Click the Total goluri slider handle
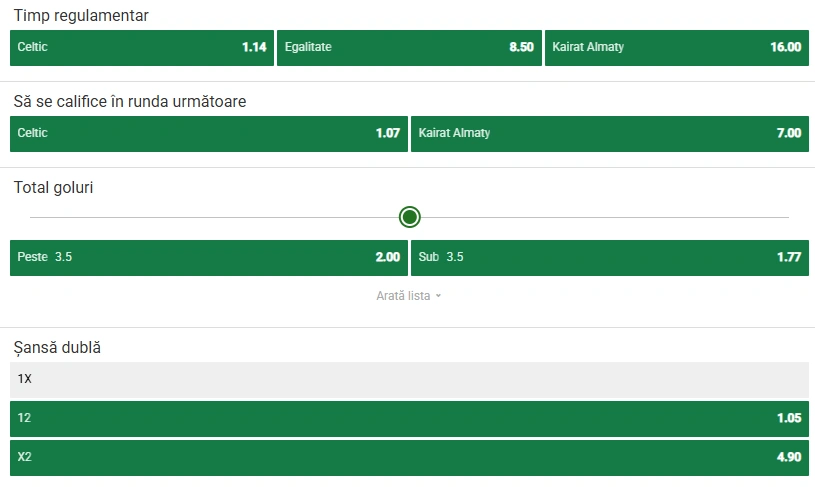This screenshot has width=815, height=487. [410, 217]
